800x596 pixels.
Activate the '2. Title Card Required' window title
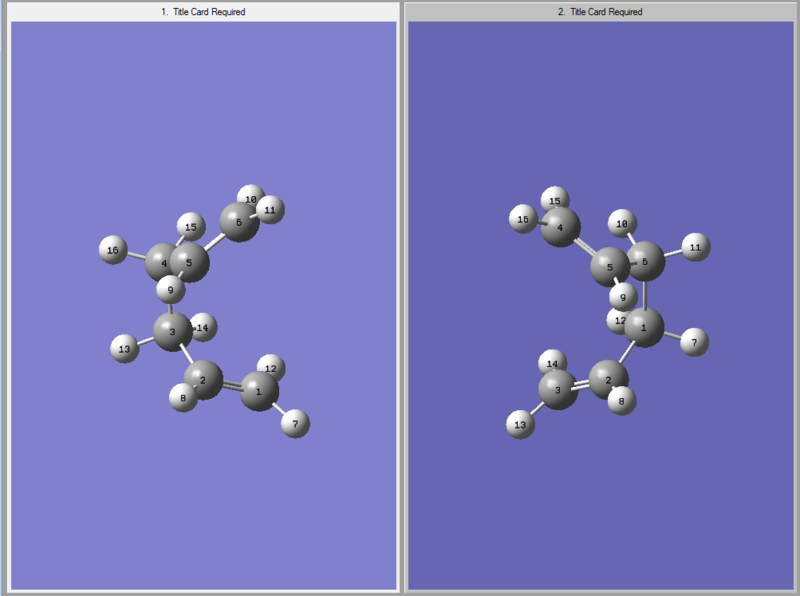(600, 12)
